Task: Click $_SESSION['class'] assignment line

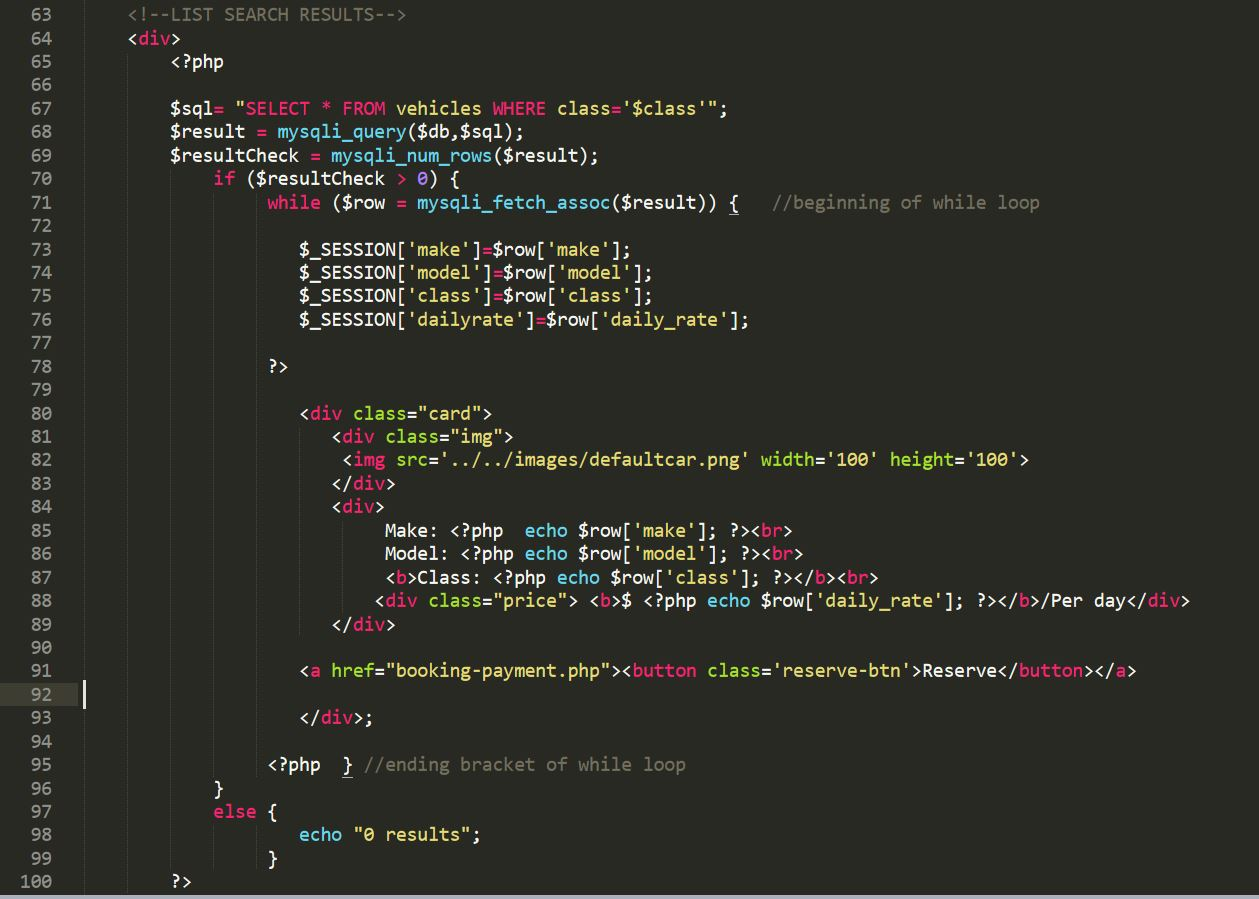Action: pos(476,296)
